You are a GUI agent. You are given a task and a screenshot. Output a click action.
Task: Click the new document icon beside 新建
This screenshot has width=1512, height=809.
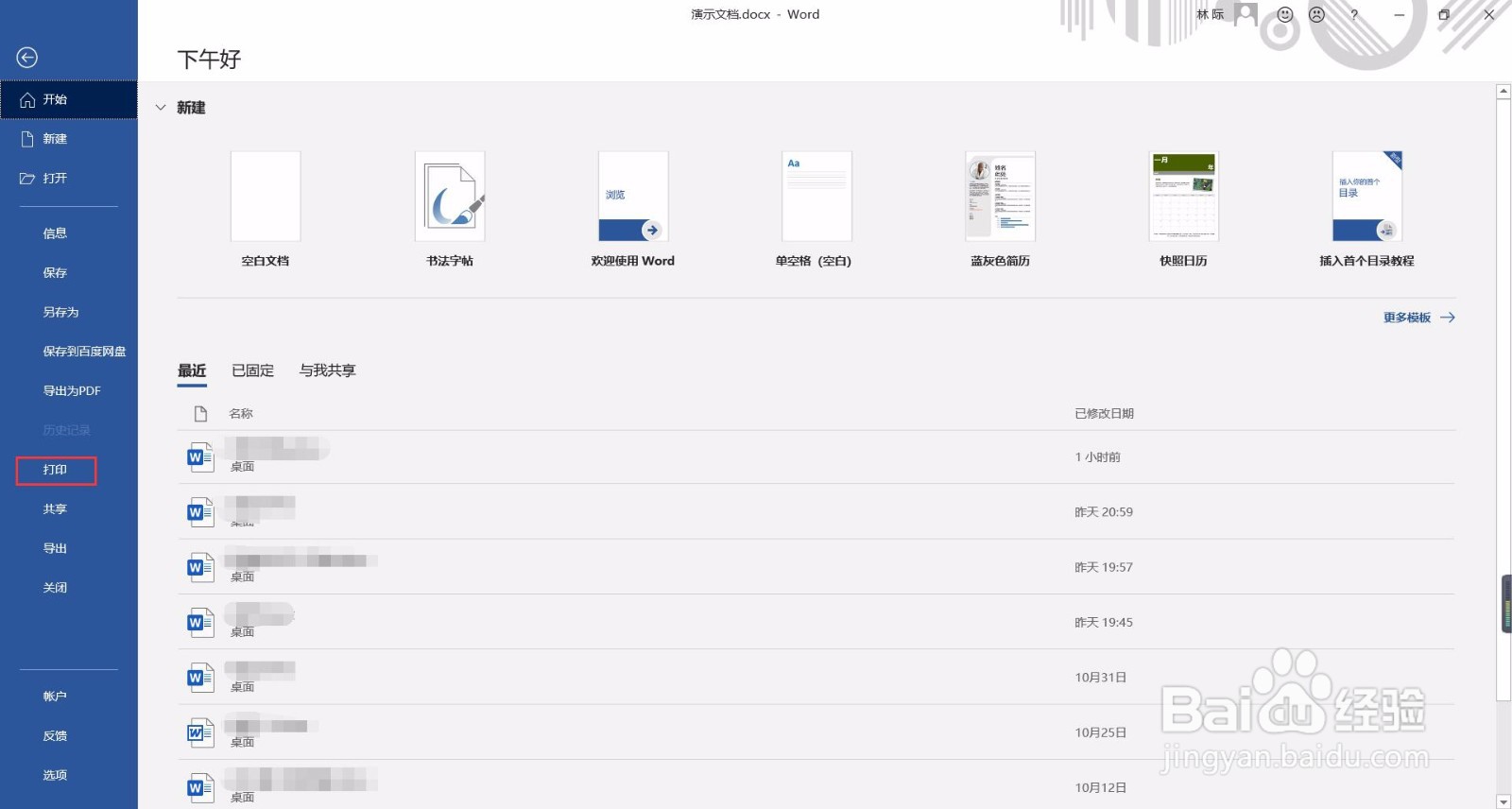[x=27, y=139]
